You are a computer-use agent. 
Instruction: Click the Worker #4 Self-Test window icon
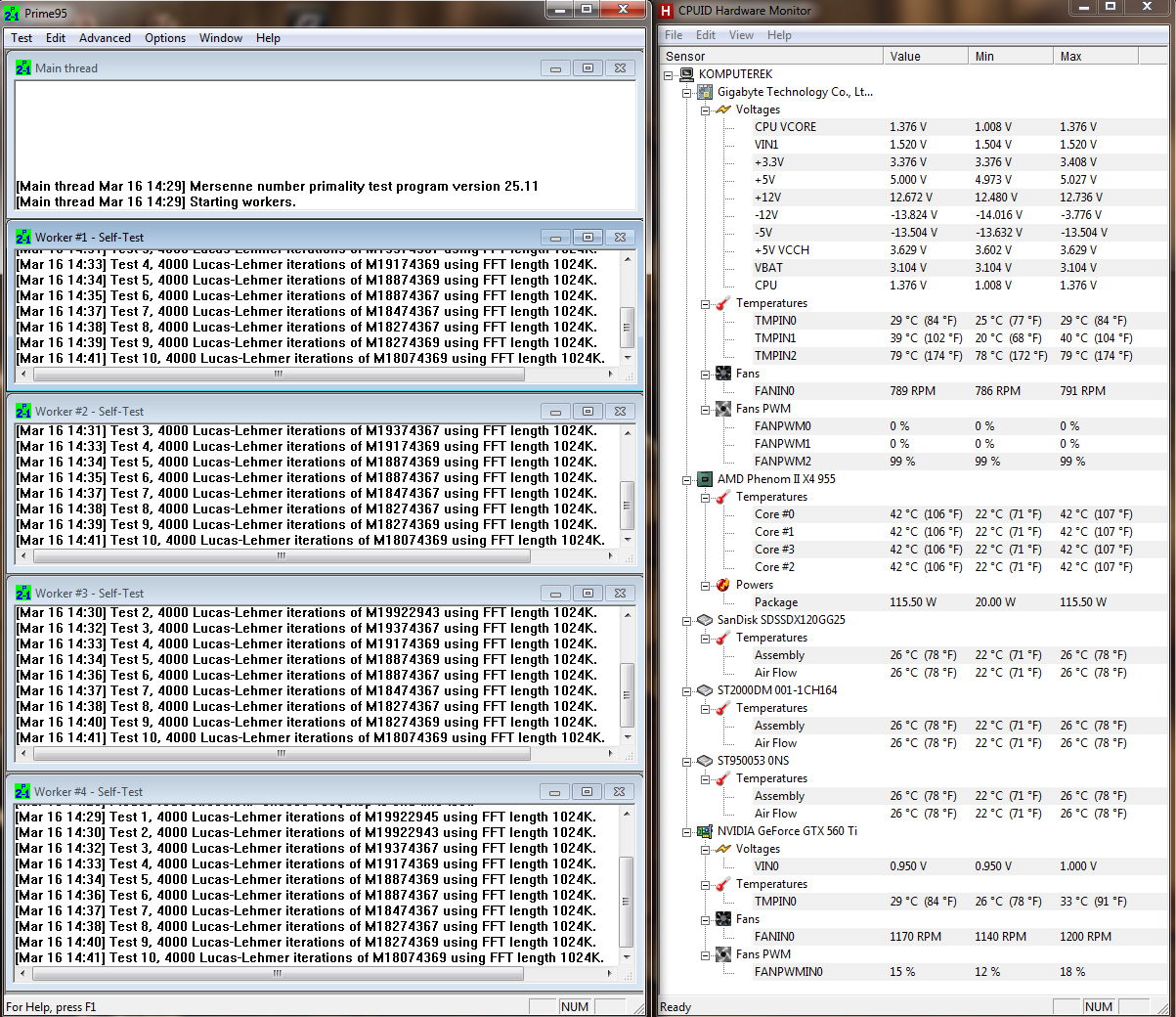23,792
